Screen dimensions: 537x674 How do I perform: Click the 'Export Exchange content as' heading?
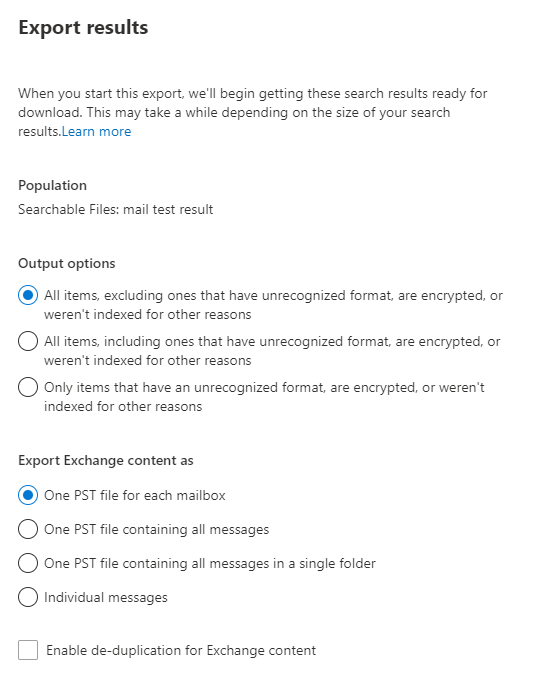coord(106,460)
